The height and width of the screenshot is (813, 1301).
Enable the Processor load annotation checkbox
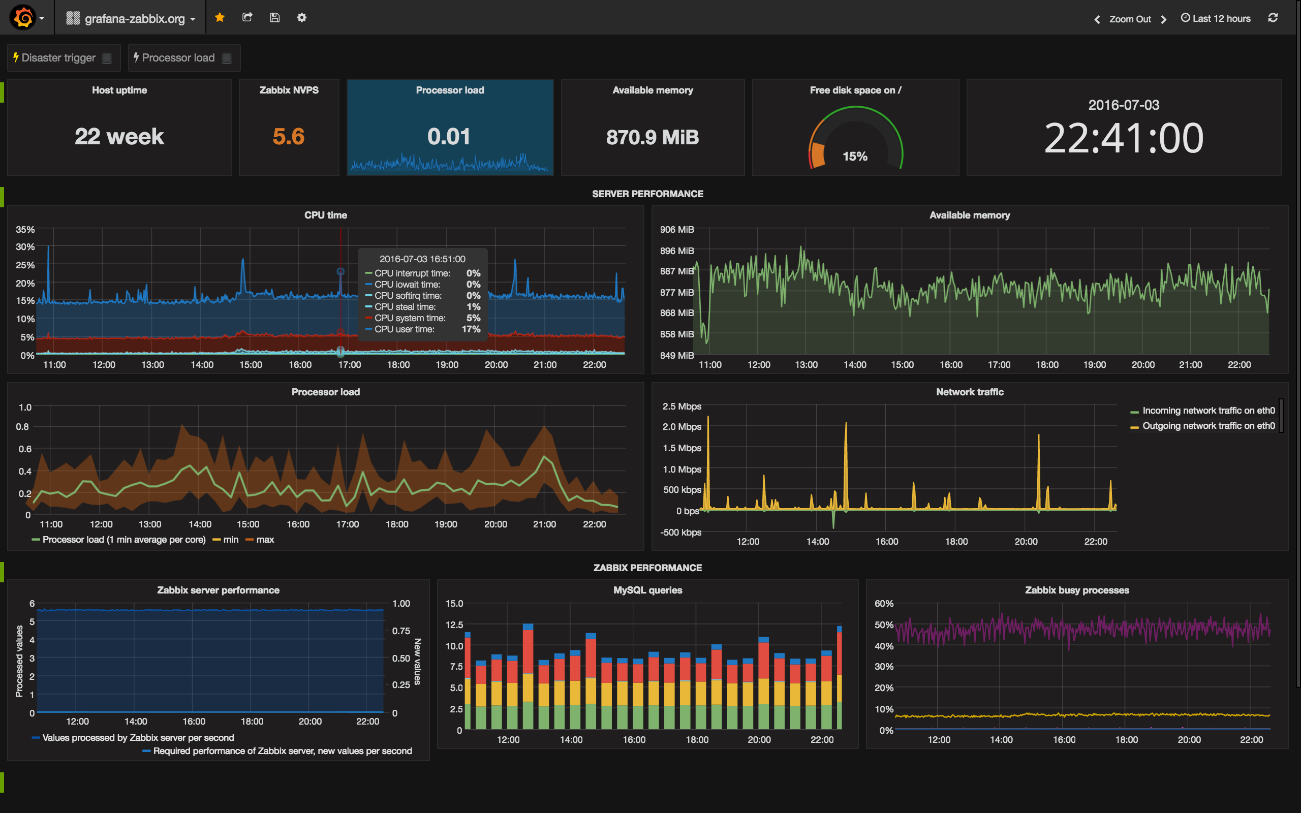227,58
